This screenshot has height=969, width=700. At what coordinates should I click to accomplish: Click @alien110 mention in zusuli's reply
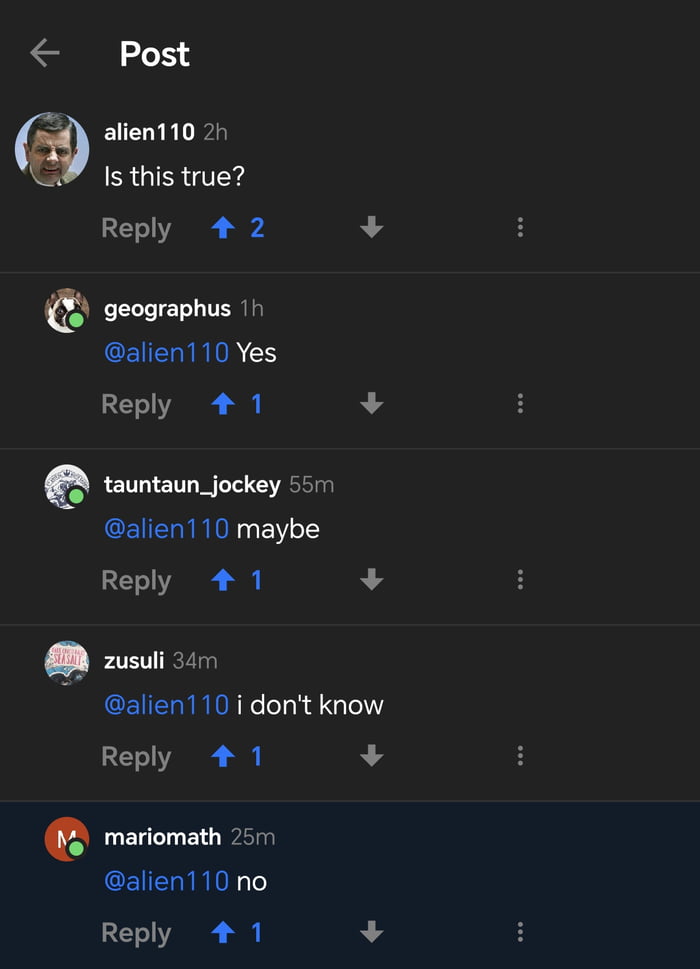tap(166, 704)
